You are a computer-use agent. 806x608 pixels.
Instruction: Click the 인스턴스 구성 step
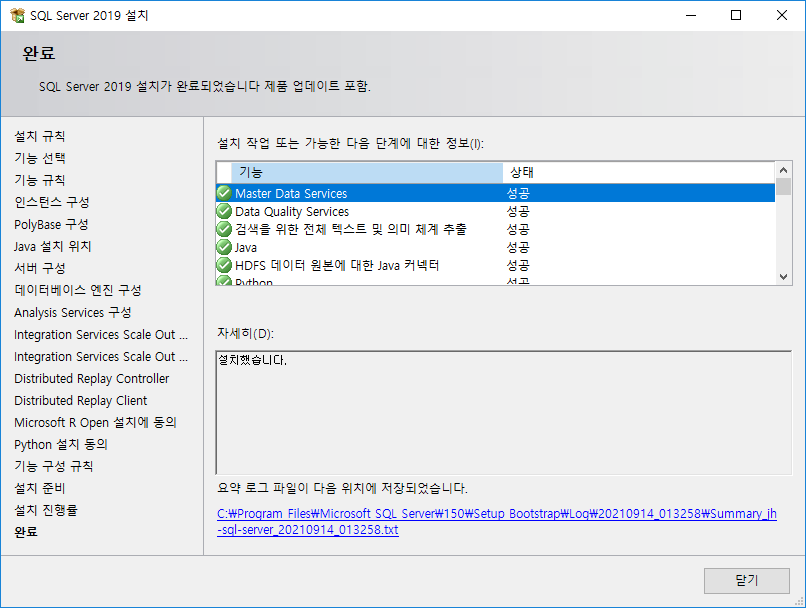pyautogui.click(x=51, y=202)
